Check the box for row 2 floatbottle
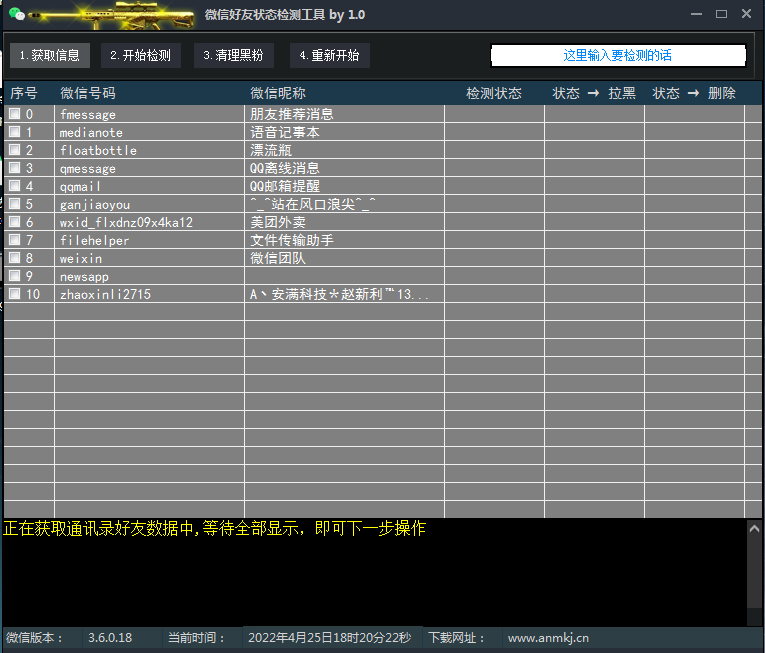Image resolution: width=765 pixels, height=653 pixels. point(15,150)
